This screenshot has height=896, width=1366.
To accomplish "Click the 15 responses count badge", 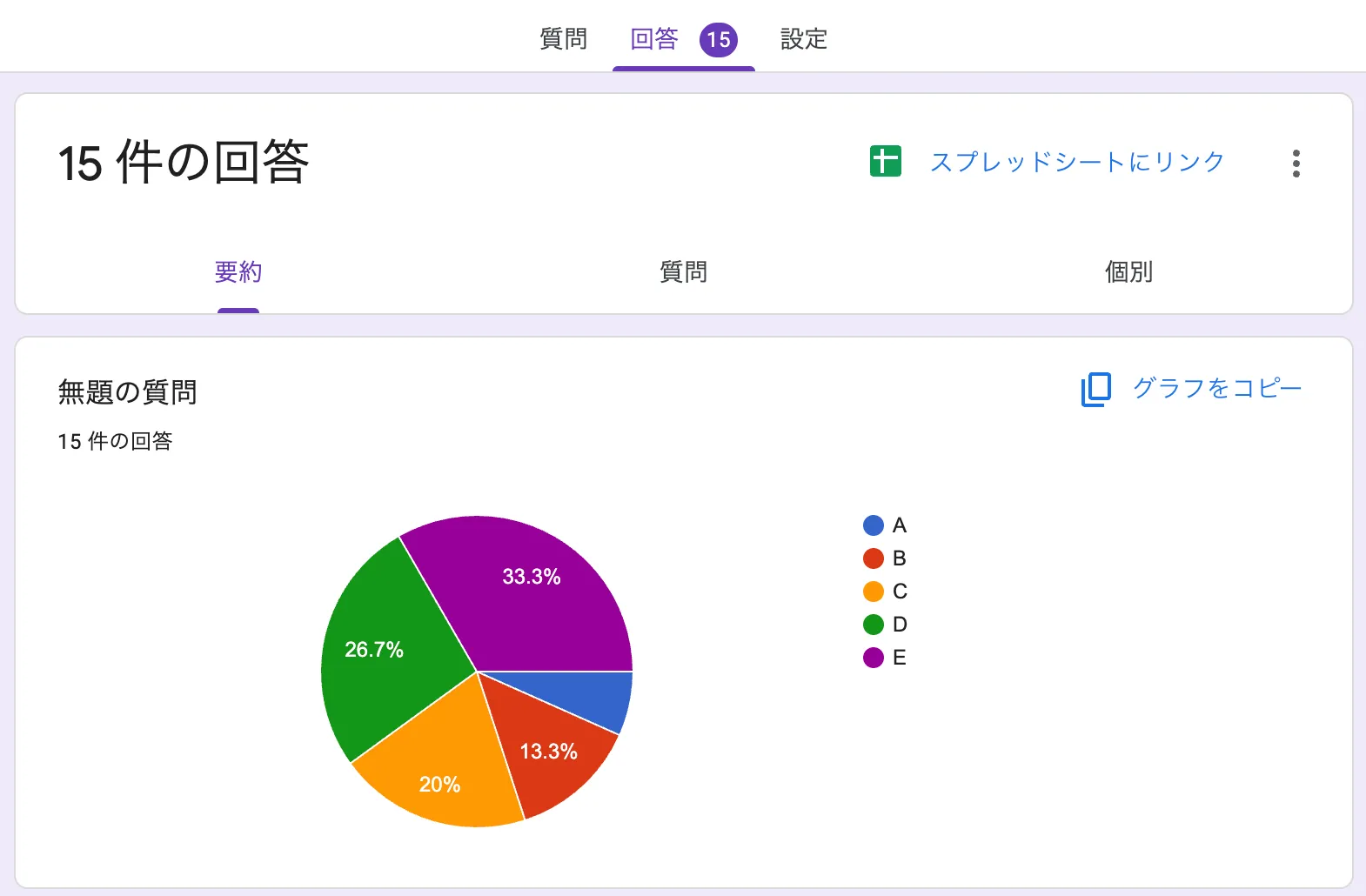I will coord(719,39).
